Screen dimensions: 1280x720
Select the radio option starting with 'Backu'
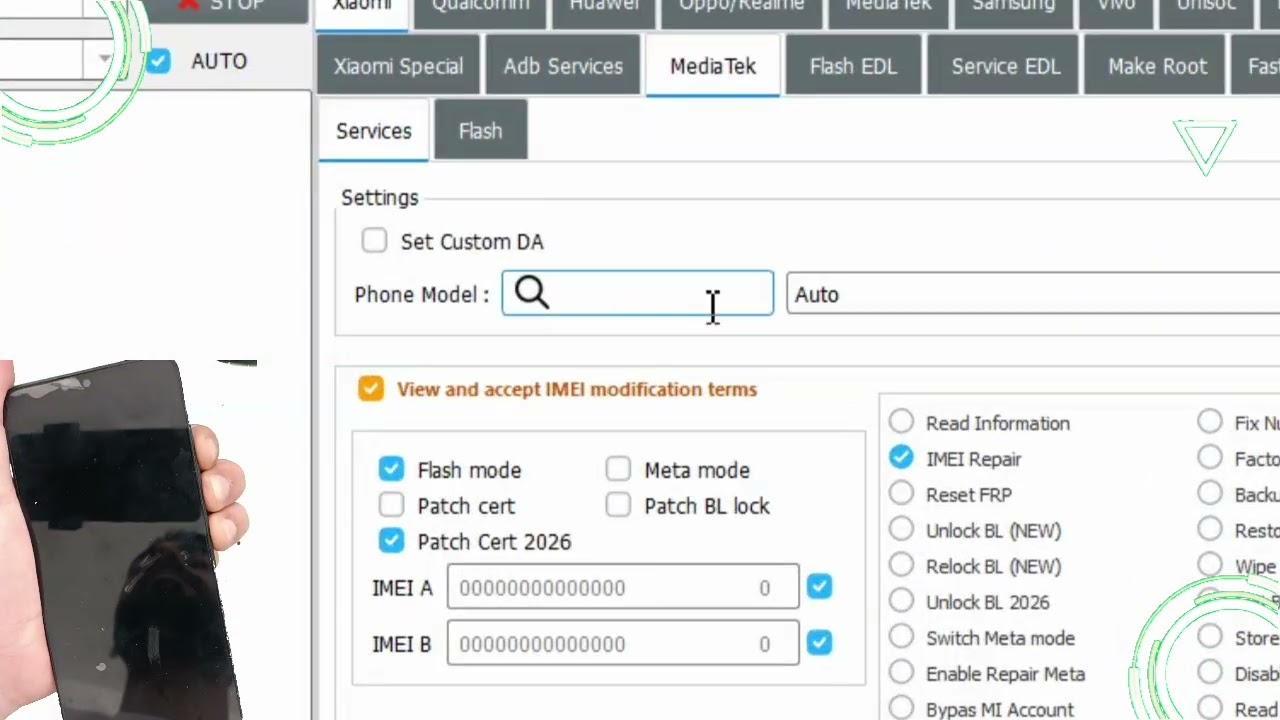[1210, 494]
